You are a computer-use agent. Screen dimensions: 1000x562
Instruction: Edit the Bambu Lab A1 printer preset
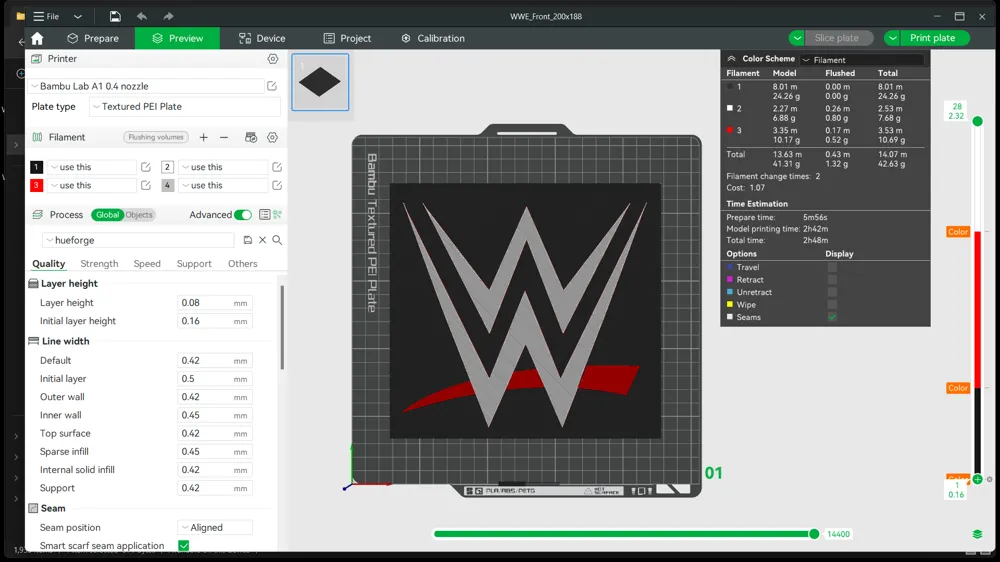pos(272,86)
